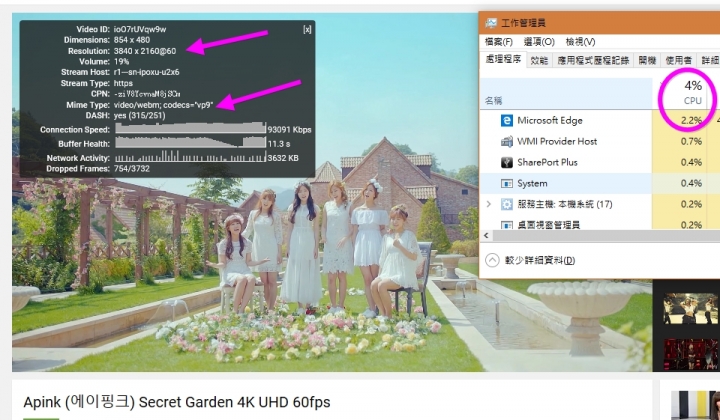Click SharePort Plus process icon
The width and height of the screenshot is (720, 420).
[x=506, y=162]
